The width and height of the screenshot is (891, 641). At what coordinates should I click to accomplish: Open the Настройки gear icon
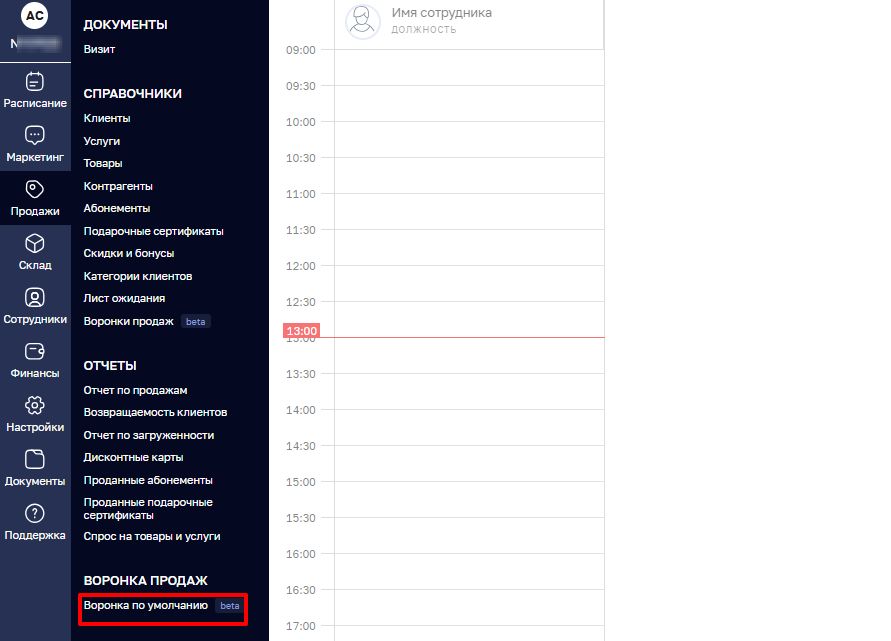click(35, 405)
